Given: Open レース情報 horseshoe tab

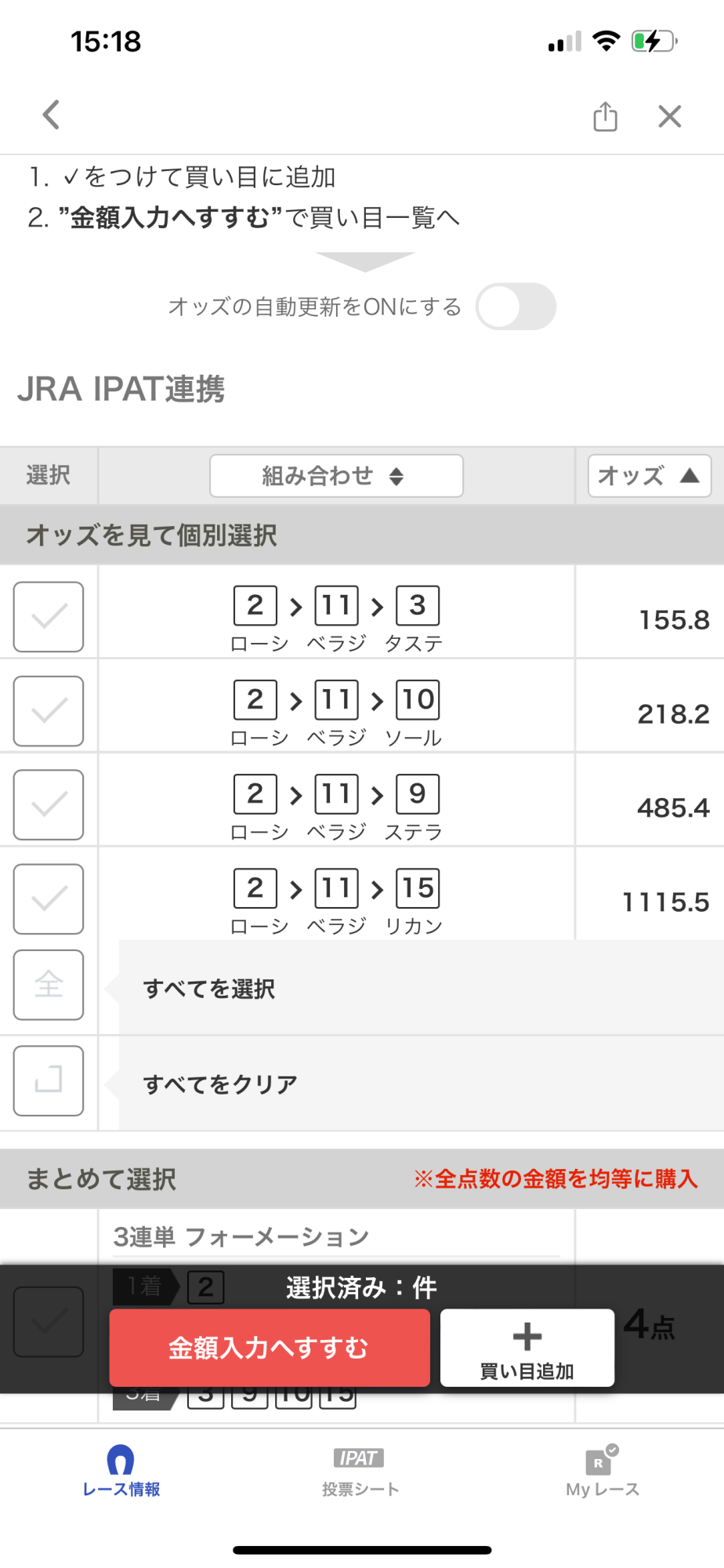Looking at the screenshot, I should click(x=121, y=1471).
